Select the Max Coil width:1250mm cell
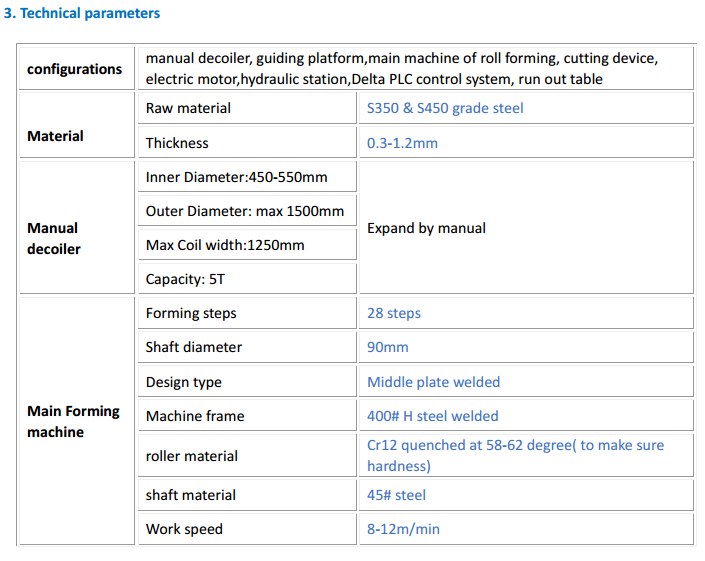The height and width of the screenshot is (561, 705). 247,245
